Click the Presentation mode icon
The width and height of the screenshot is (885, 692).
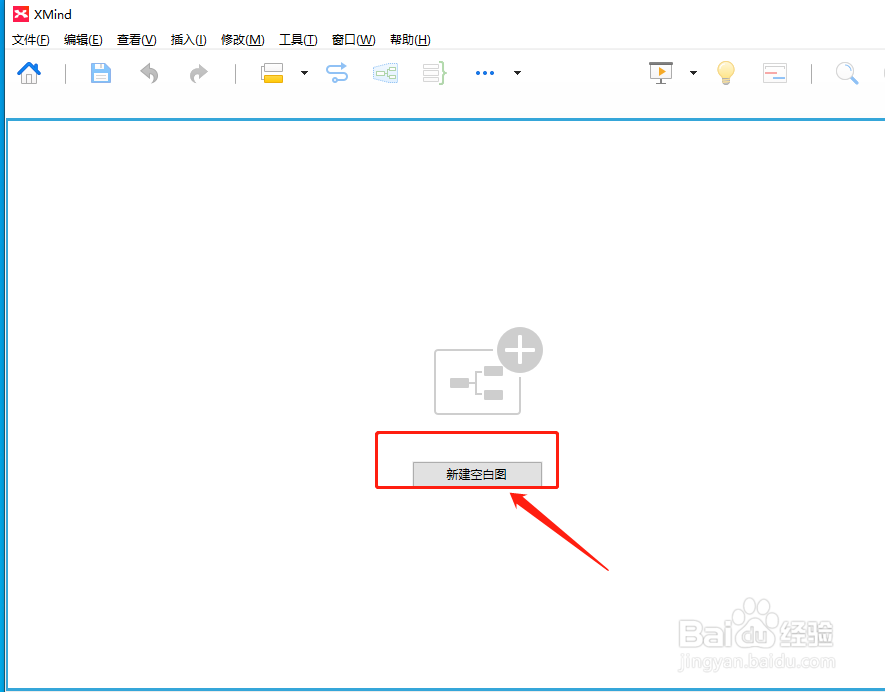[x=661, y=73]
